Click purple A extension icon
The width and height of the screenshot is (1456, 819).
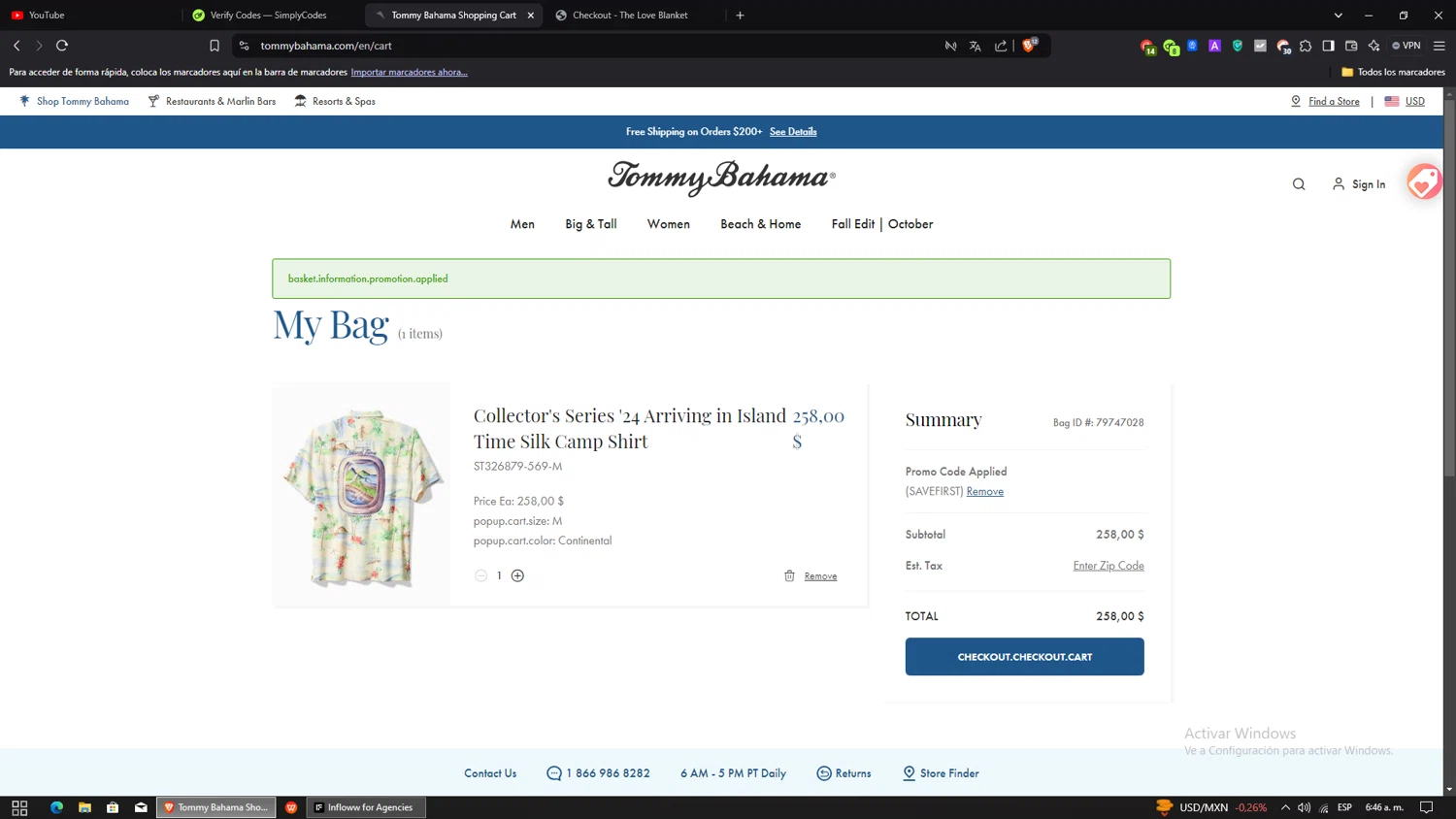pyautogui.click(x=1214, y=46)
